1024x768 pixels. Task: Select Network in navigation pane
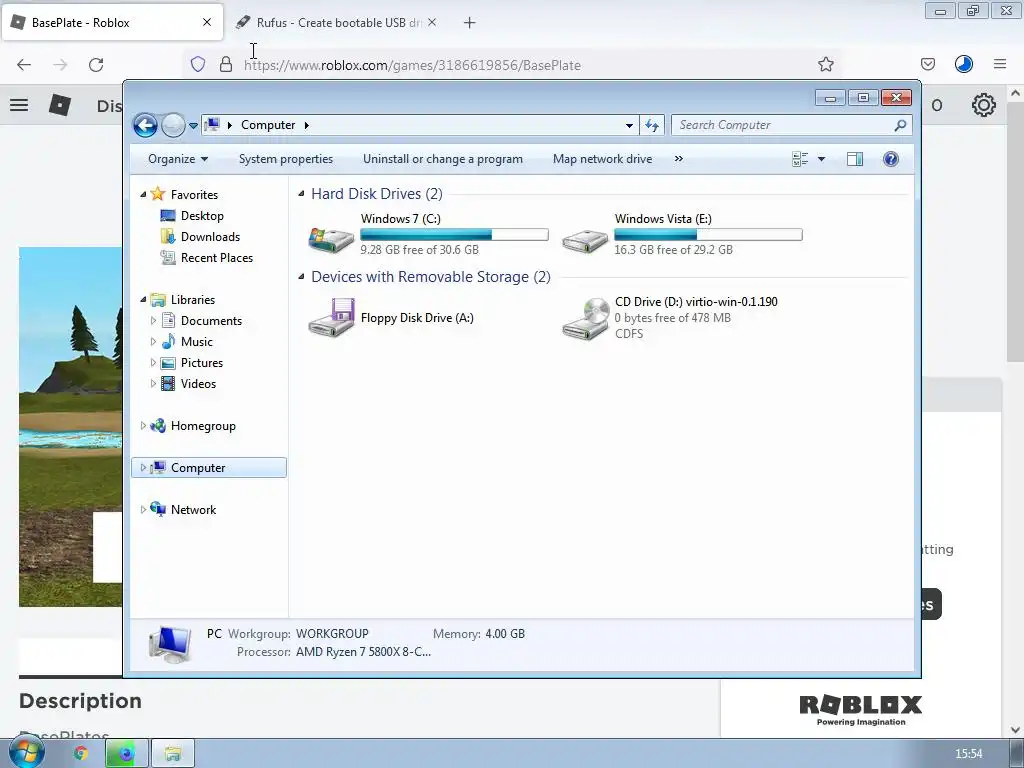pos(193,509)
